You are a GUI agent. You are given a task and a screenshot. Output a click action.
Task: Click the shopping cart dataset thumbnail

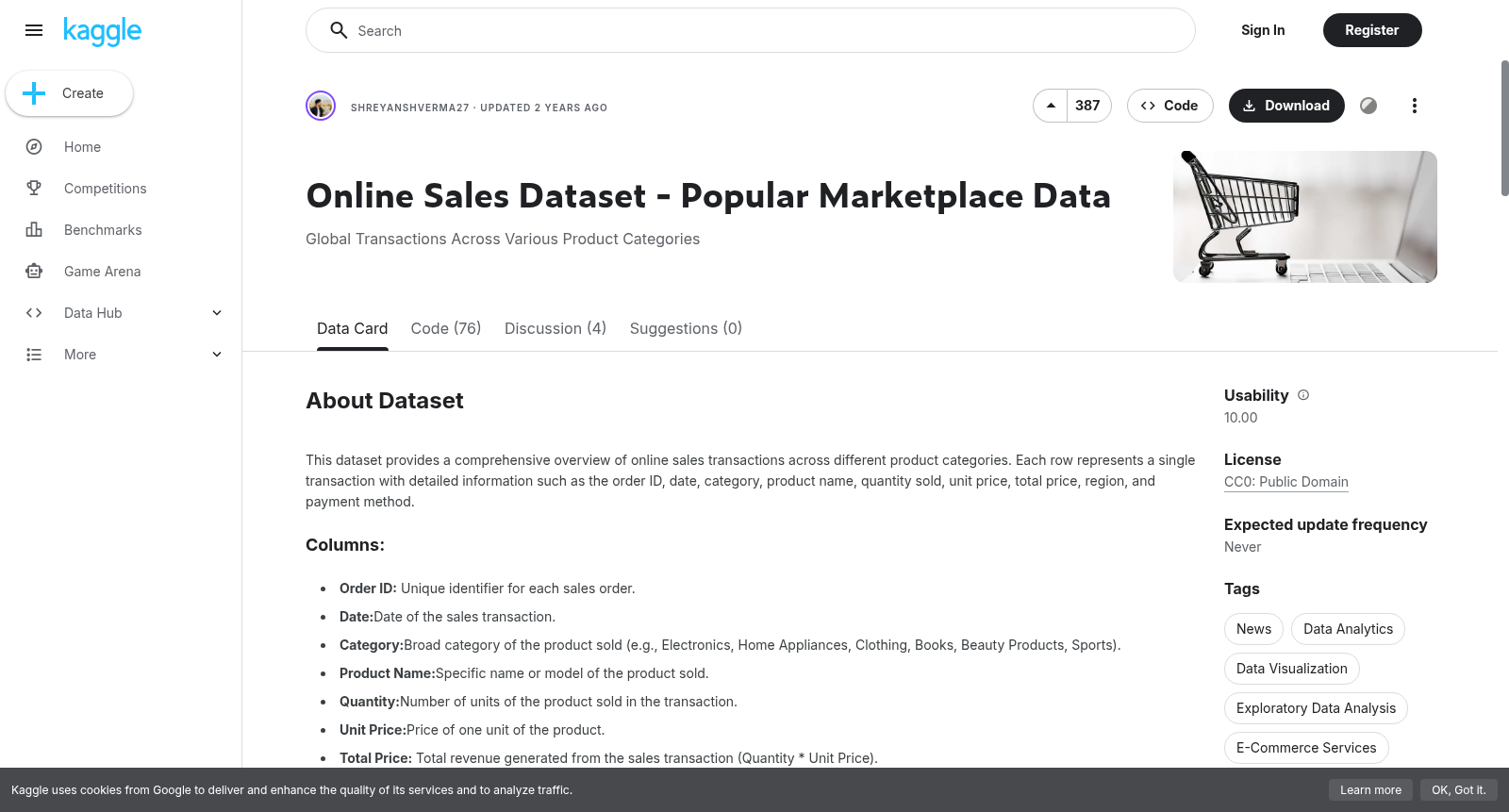(x=1305, y=217)
